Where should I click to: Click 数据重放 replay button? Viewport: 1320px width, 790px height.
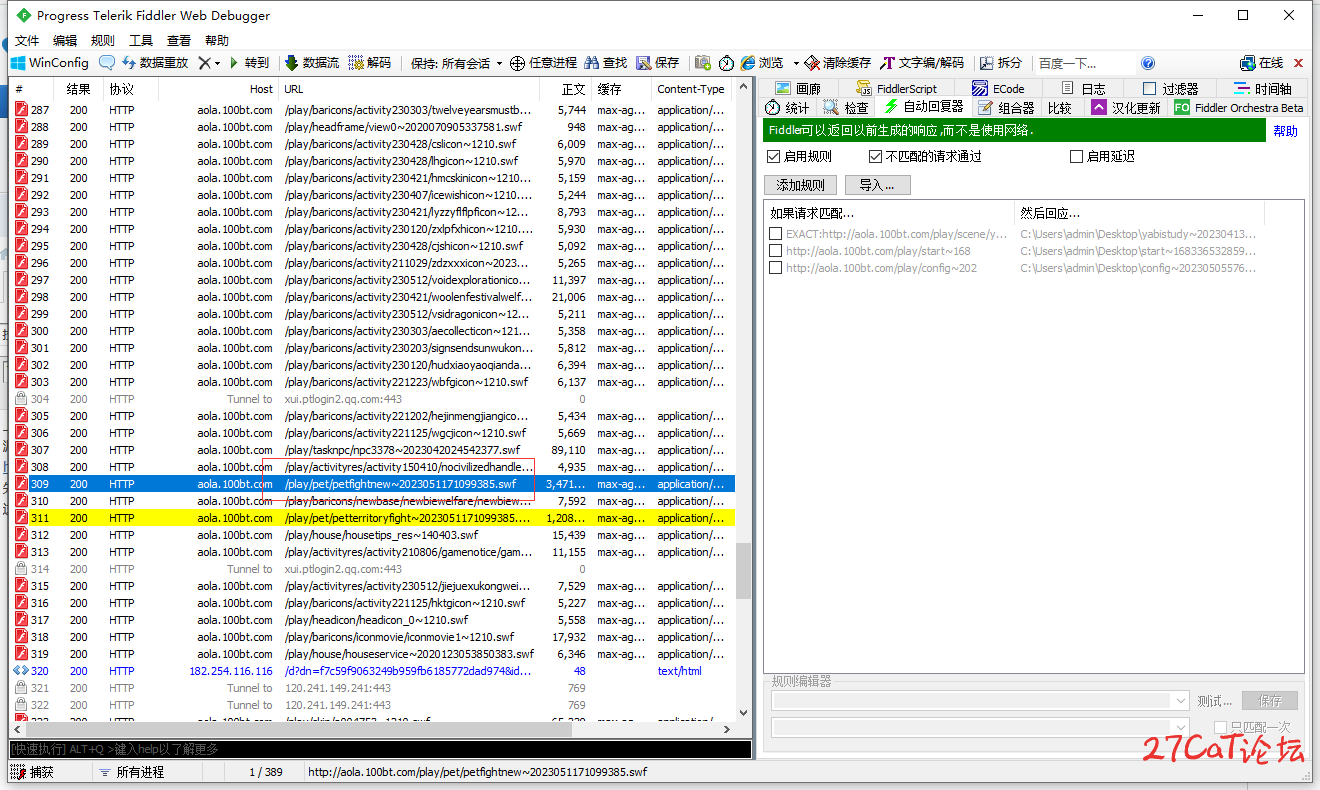coord(155,62)
